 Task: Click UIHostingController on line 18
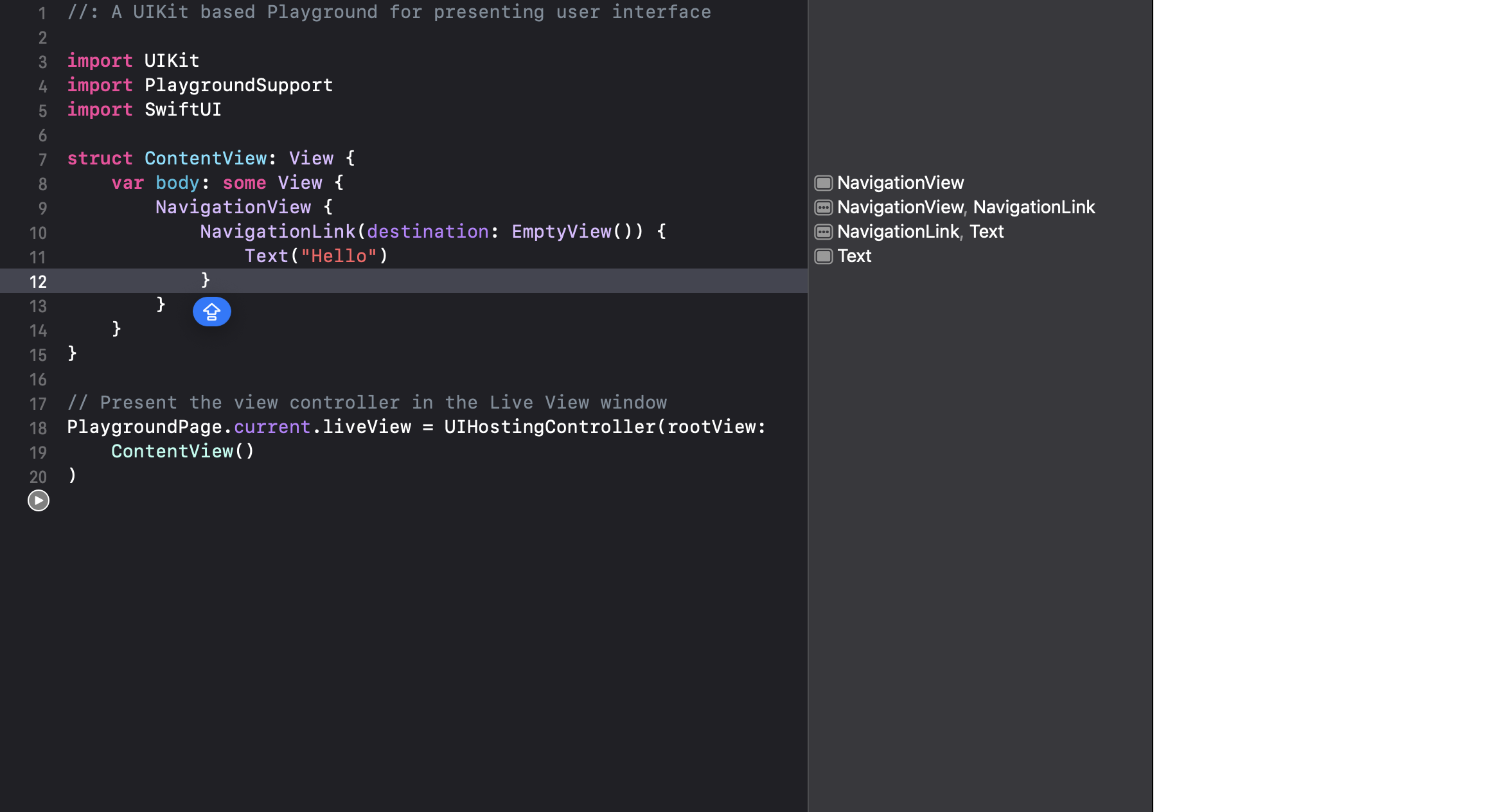click(x=549, y=427)
